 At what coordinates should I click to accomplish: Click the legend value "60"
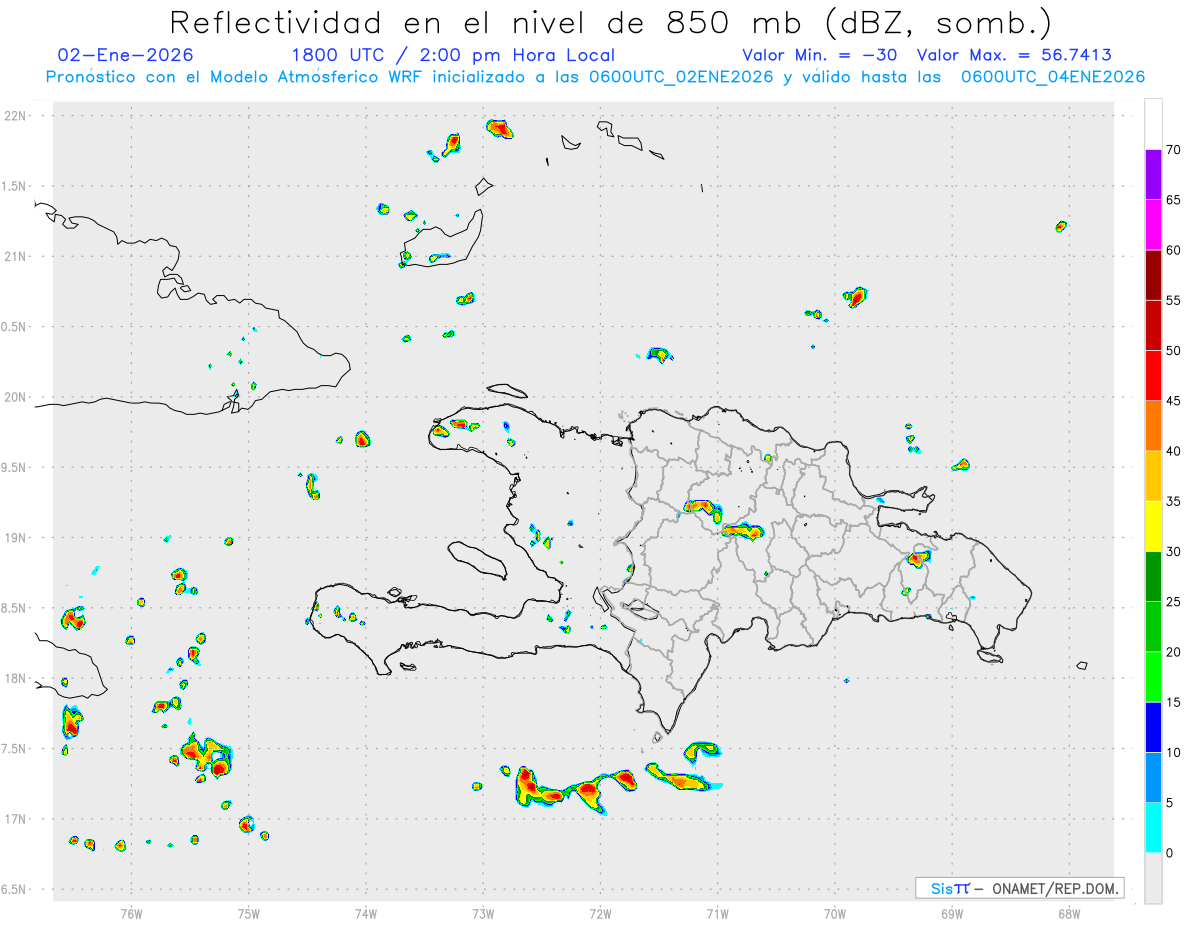coord(1175,250)
